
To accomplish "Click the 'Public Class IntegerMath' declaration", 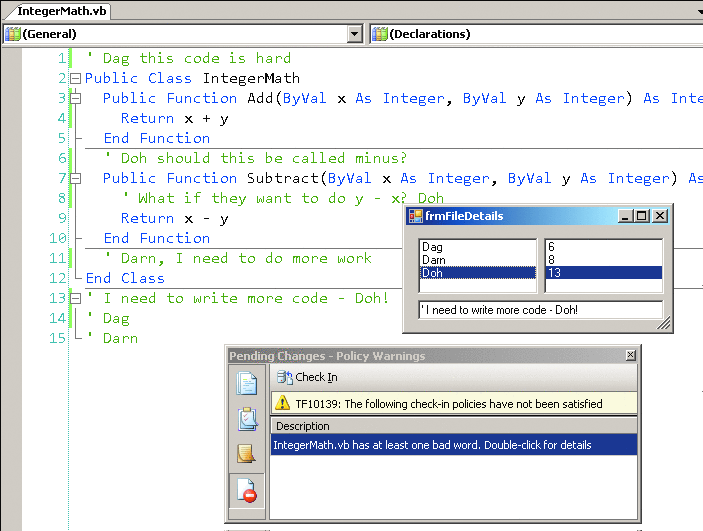I will (x=192, y=78).
